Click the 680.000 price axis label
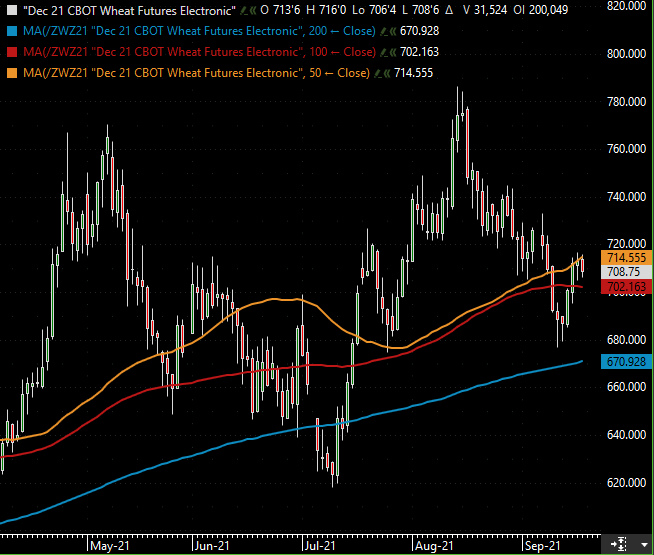This screenshot has height=555, width=654. (x=626, y=340)
